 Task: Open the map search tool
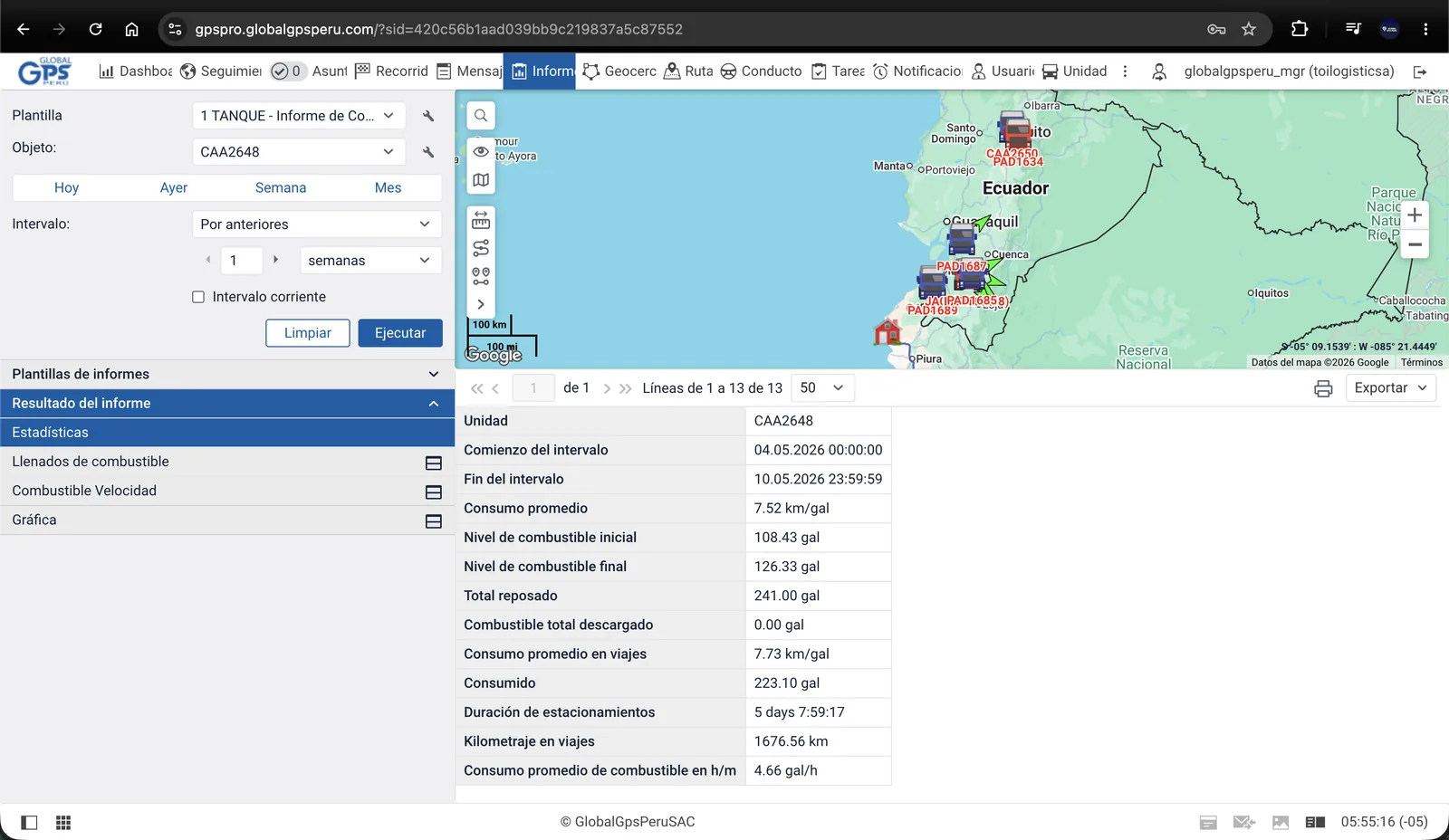click(481, 116)
